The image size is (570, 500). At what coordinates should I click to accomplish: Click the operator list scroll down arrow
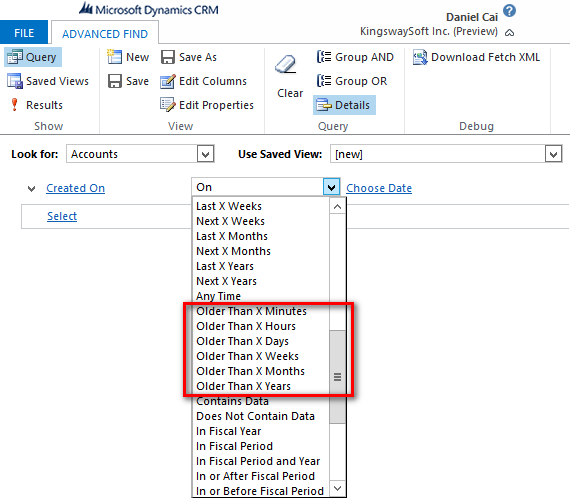pyautogui.click(x=337, y=488)
